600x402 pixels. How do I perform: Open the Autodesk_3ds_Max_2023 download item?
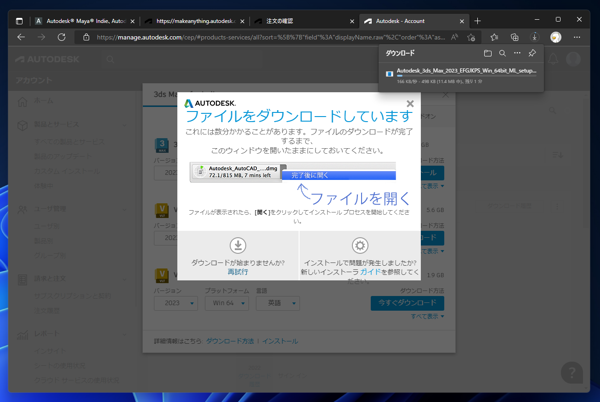(x=461, y=75)
